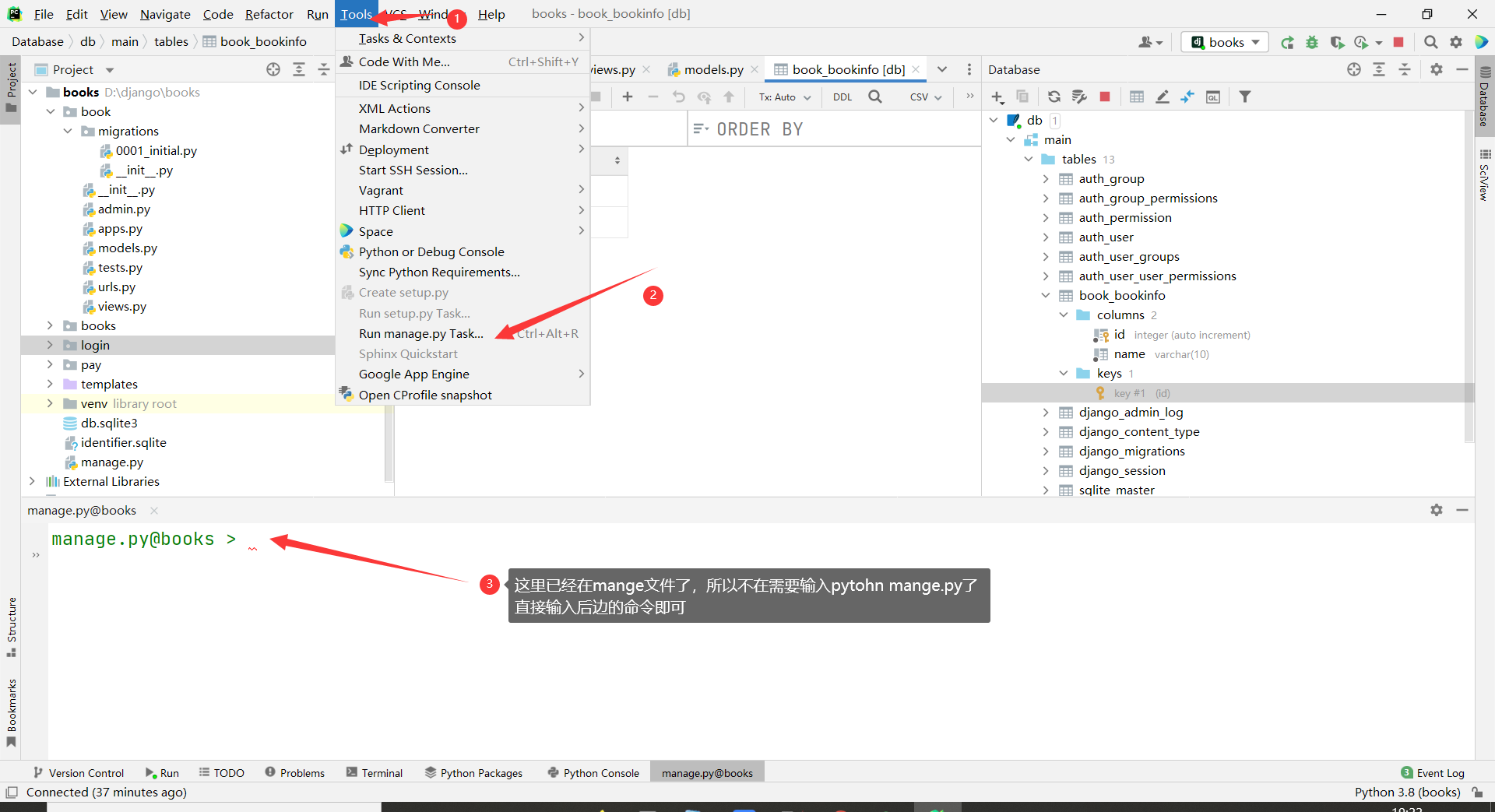Close the book_bookinfo [db] tab
Viewport: 1495px width, 812px height.
tap(916, 69)
